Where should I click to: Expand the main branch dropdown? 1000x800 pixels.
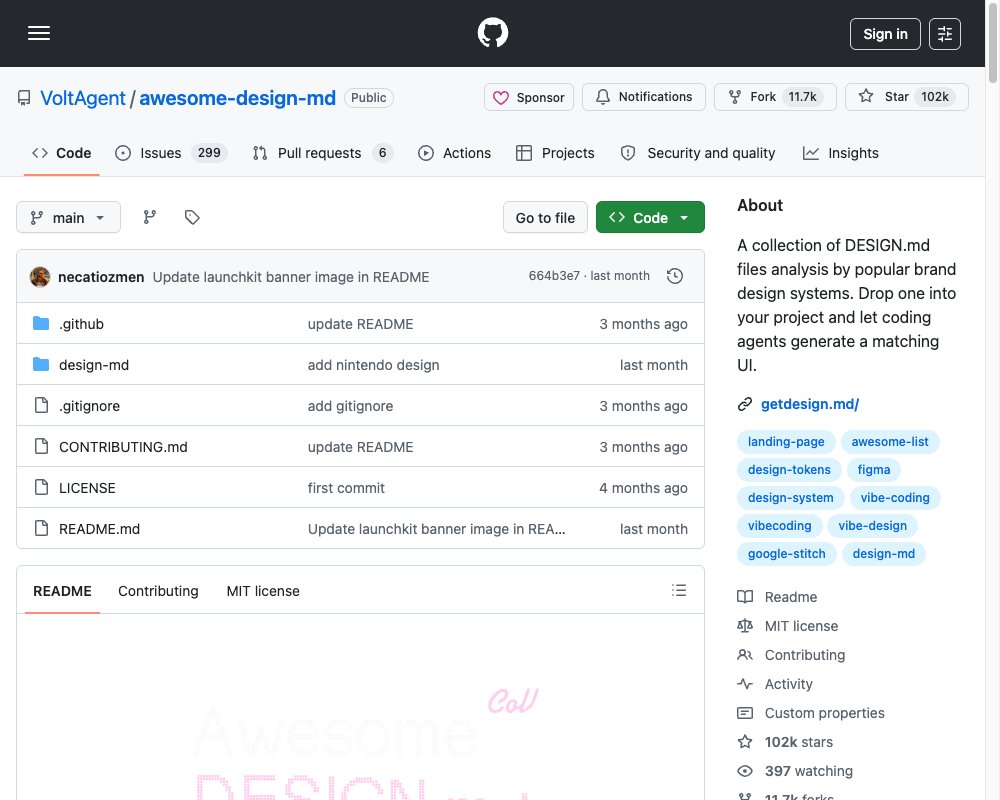pyautogui.click(x=68, y=218)
